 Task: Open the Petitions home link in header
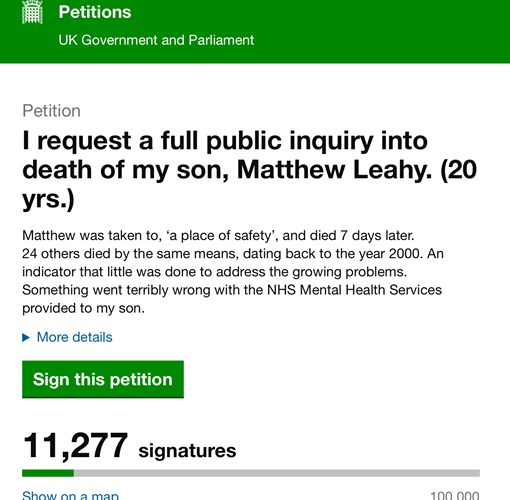[95, 12]
